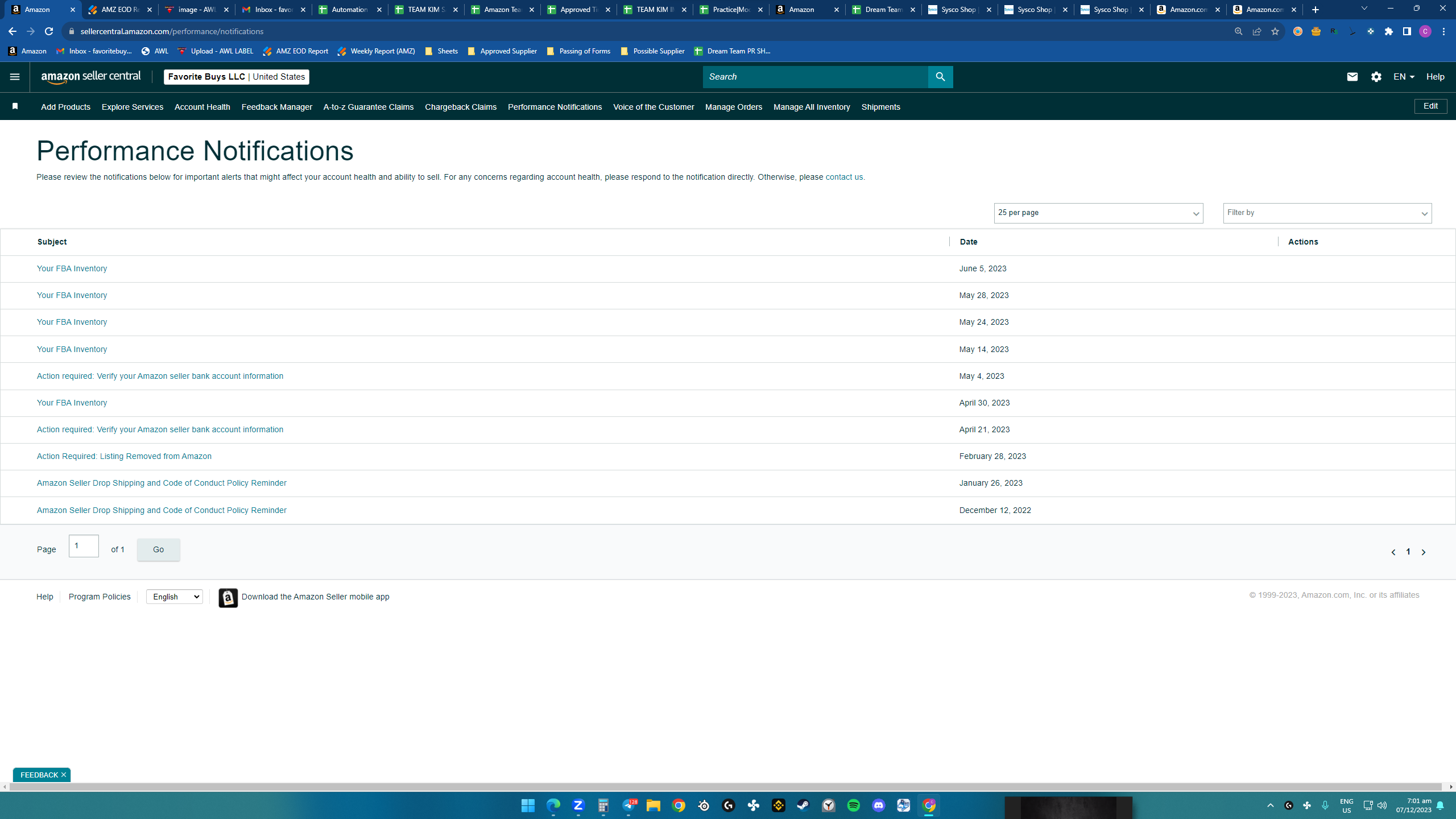Open the AWL LABEL bookmark
Image resolution: width=1456 pixels, height=819 pixels.
pyautogui.click(x=216, y=51)
